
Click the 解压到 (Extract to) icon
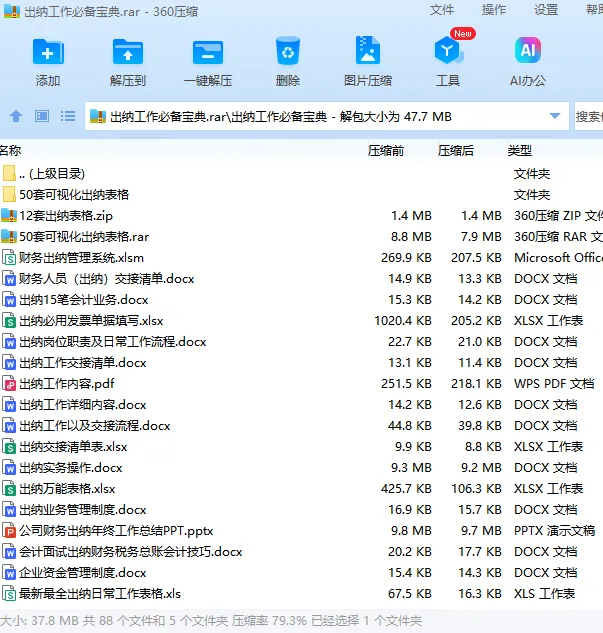(128, 52)
